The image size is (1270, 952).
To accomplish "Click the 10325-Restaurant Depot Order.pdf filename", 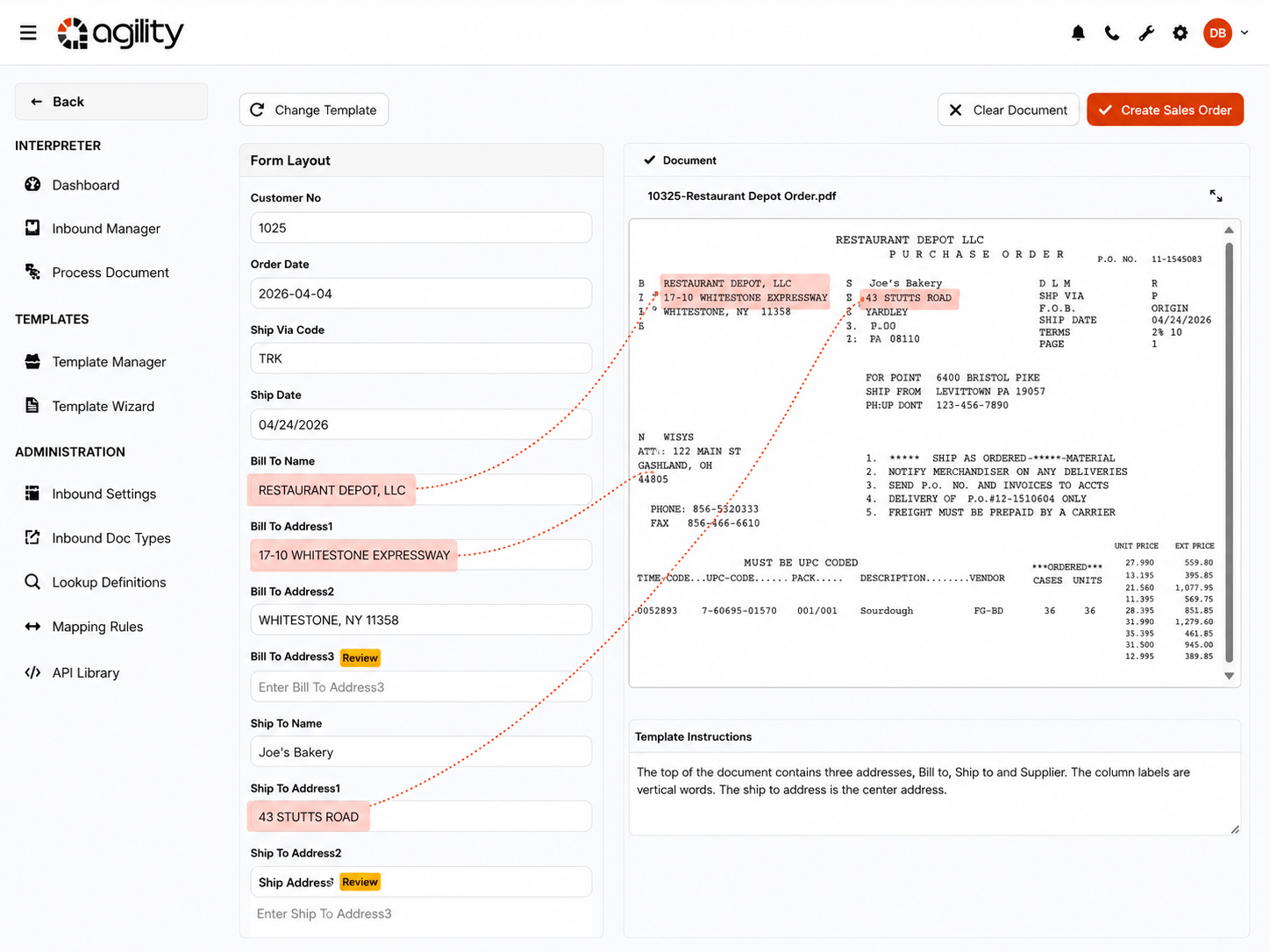I will click(742, 195).
